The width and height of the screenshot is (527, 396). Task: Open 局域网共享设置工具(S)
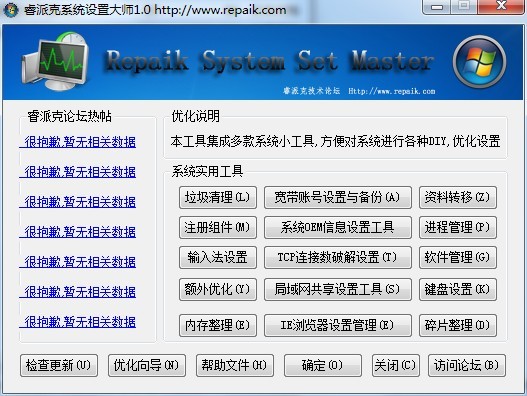click(x=338, y=289)
